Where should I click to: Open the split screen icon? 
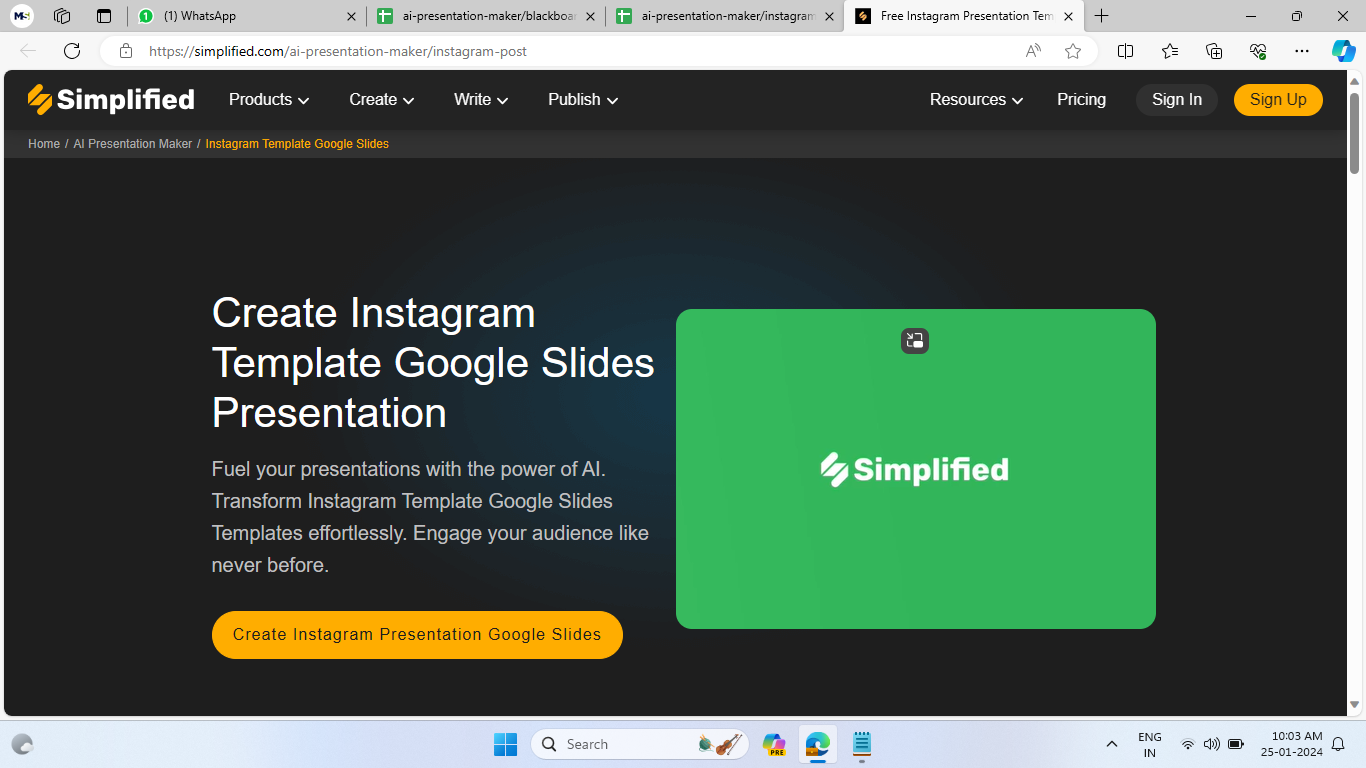coord(1125,51)
